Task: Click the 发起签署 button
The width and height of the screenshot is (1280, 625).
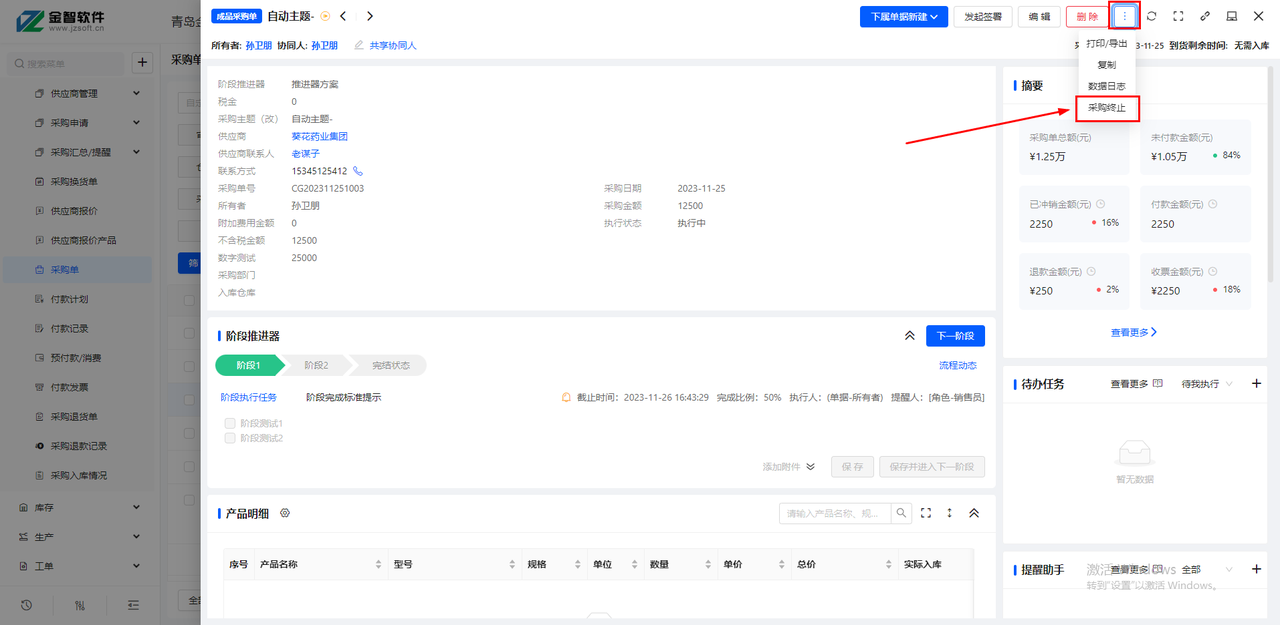Action: tap(982, 16)
